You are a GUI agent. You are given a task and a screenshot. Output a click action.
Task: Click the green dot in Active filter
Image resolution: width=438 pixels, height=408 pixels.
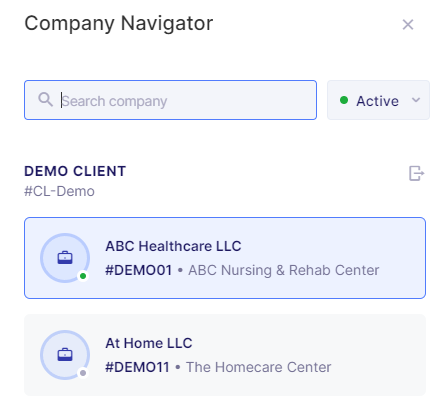[x=344, y=100]
